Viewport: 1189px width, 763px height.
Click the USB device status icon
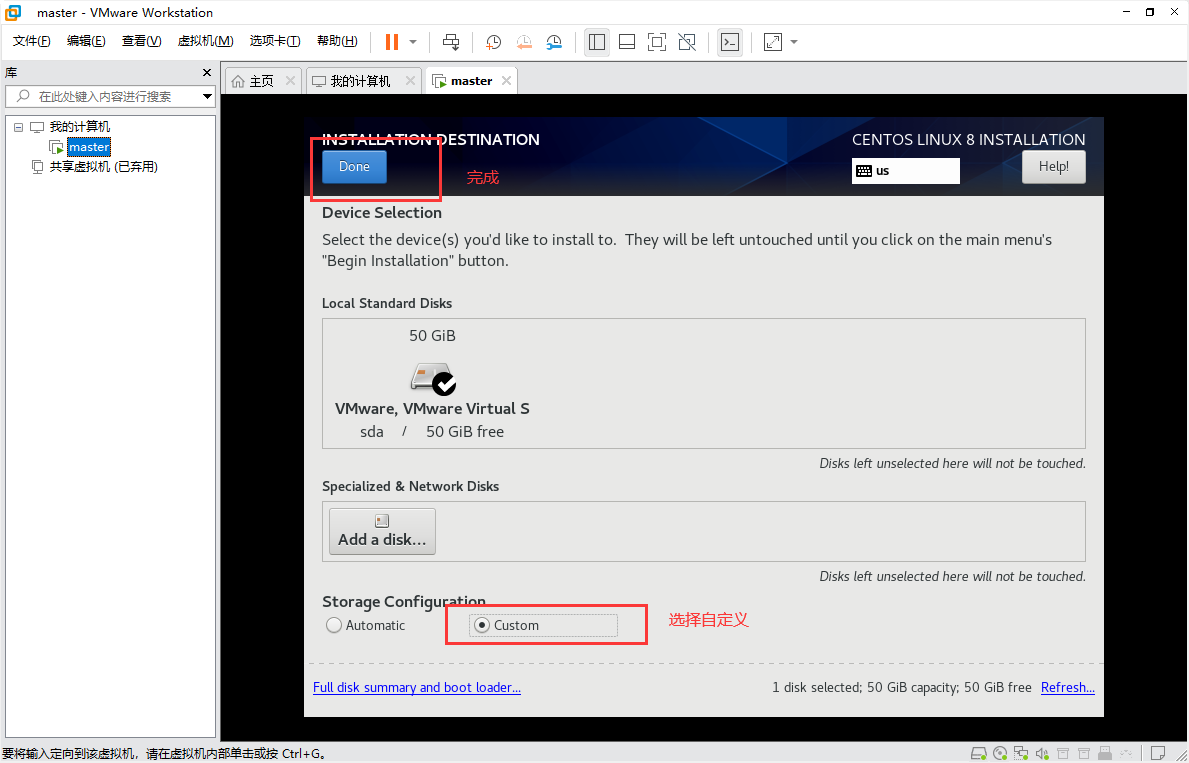tap(1105, 753)
